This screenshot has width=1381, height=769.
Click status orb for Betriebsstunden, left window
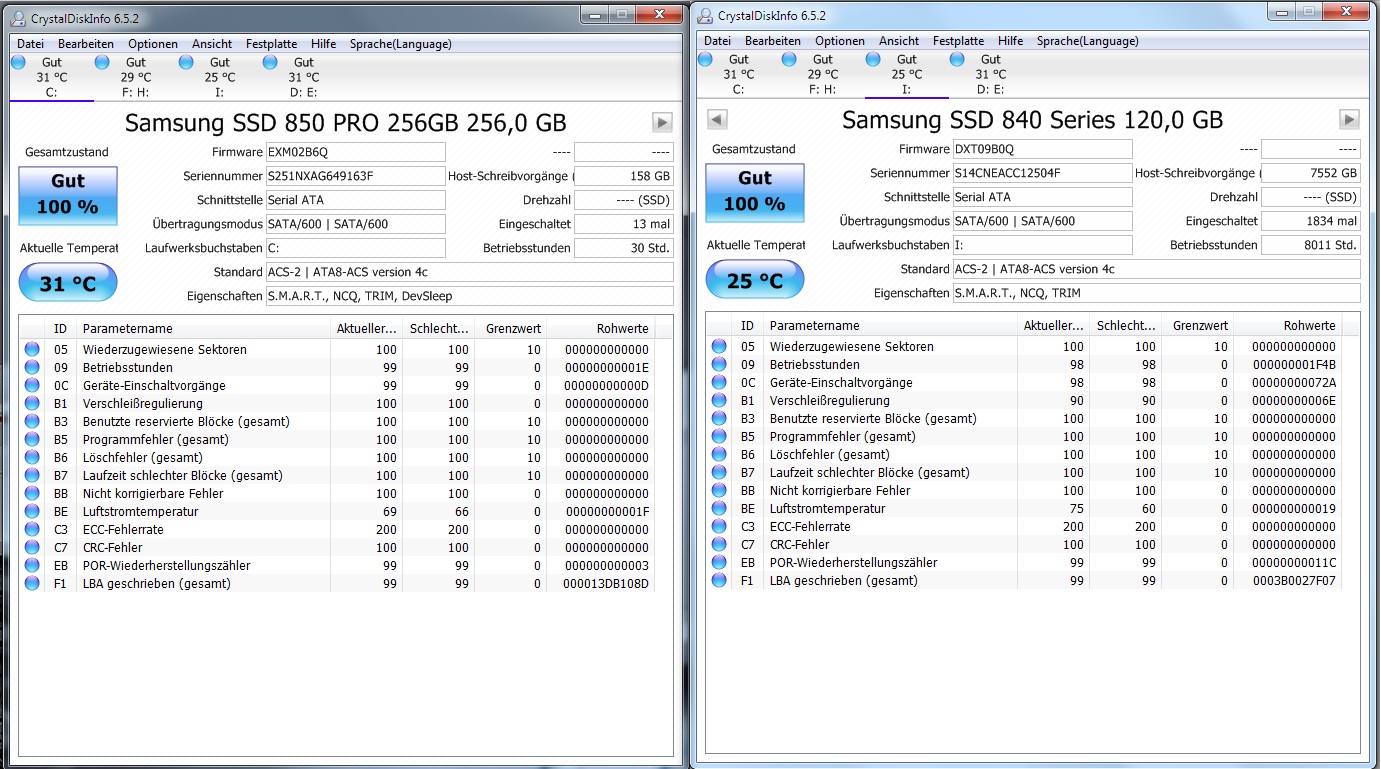click(32, 368)
